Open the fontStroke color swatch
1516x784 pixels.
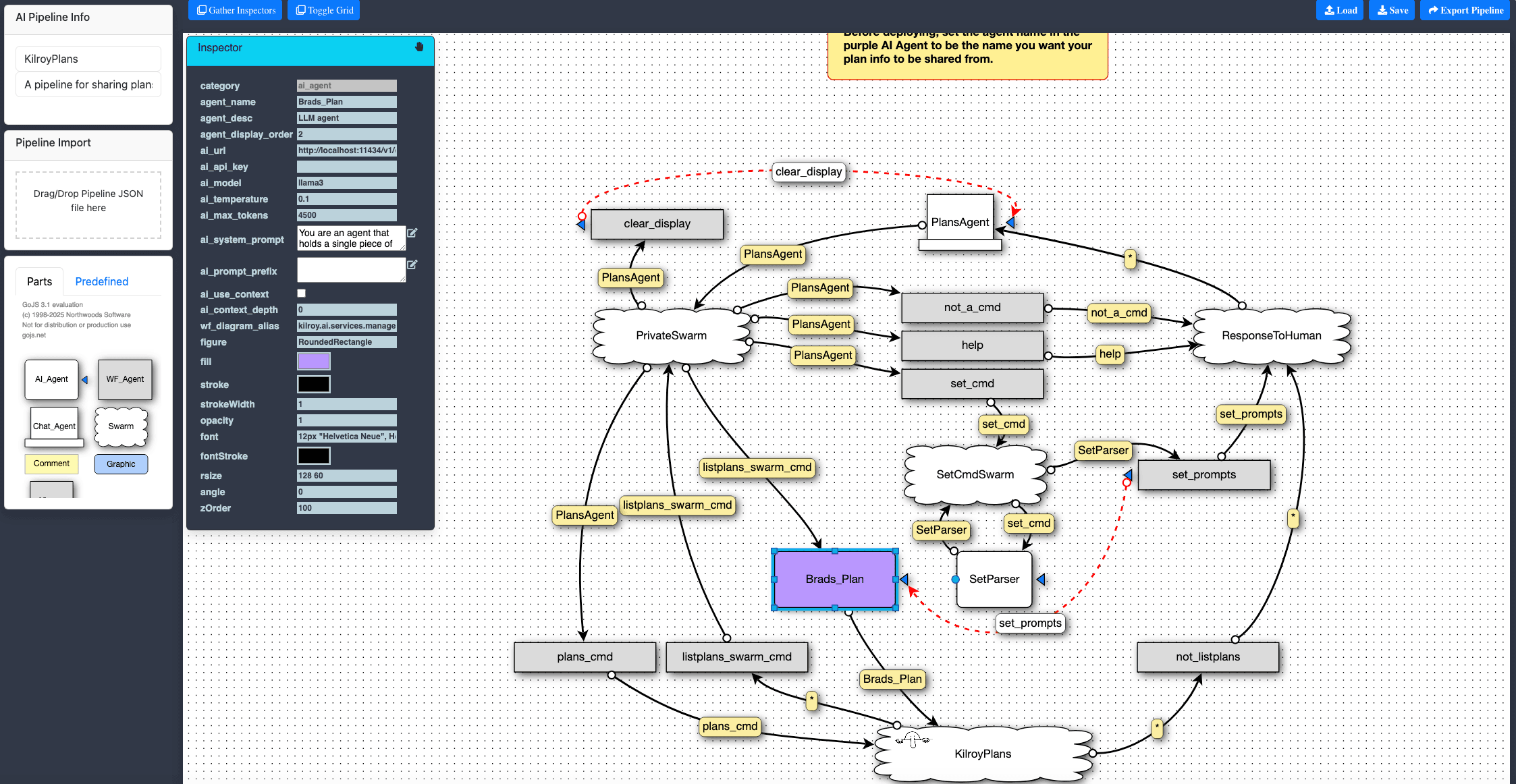tap(314, 456)
